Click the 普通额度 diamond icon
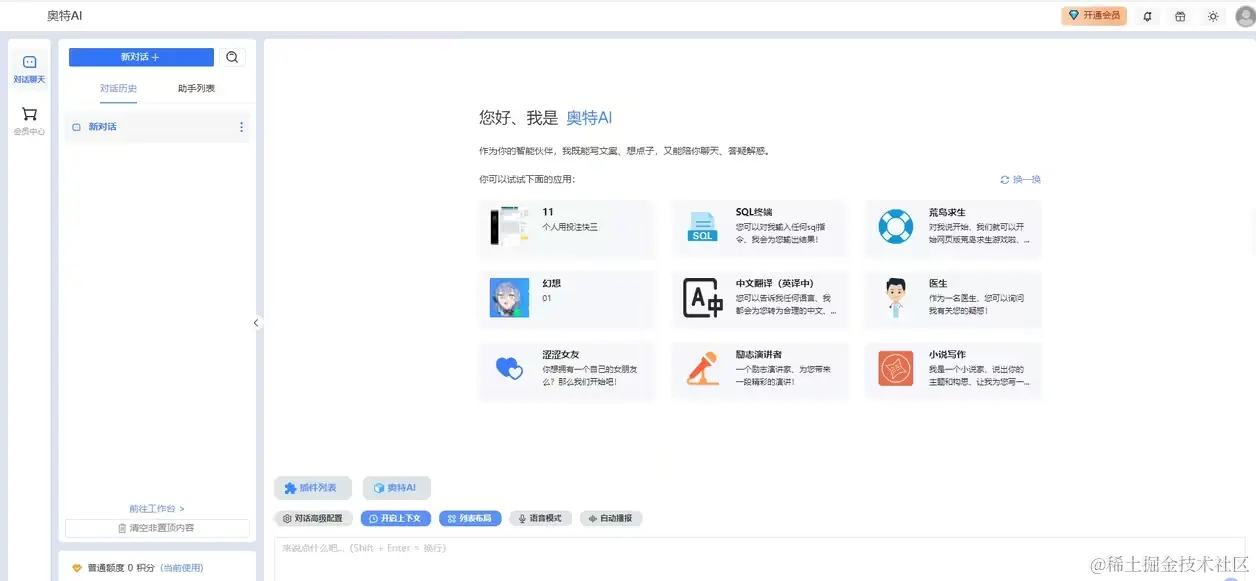1256x581 pixels. click(x=77, y=568)
